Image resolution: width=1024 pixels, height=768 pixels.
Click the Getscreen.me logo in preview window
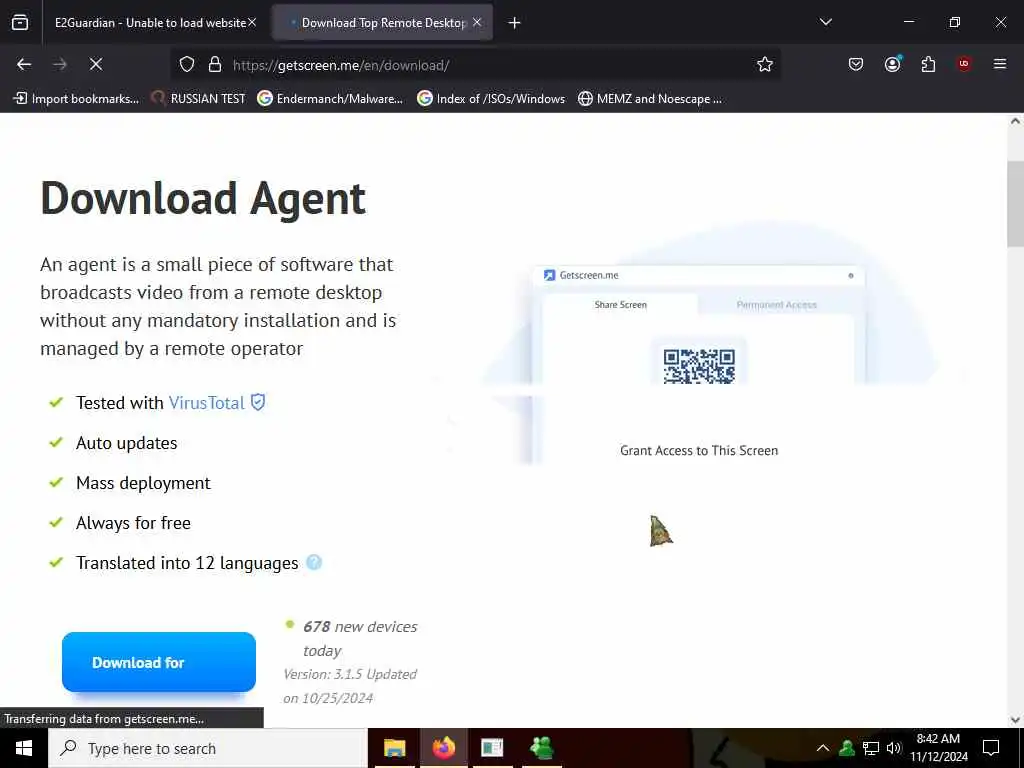pyautogui.click(x=549, y=275)
